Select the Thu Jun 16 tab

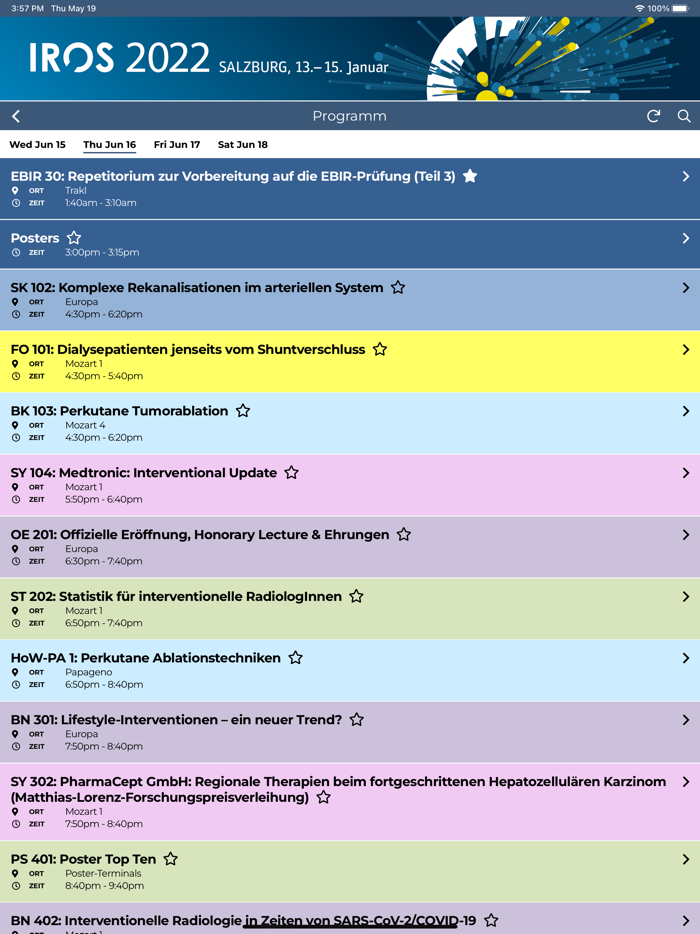point(110,145)
